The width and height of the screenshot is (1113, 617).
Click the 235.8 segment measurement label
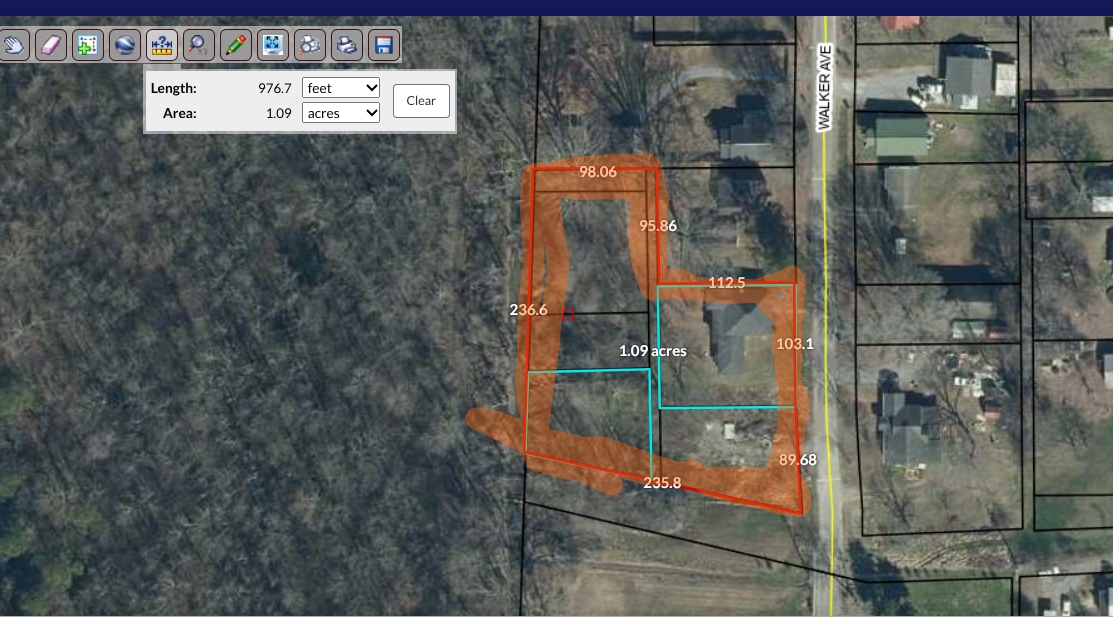point(662,483)
